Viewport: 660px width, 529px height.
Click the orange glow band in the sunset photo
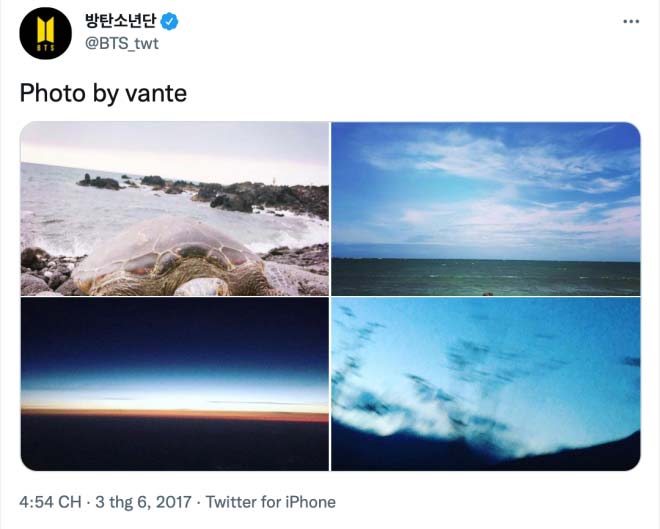tap(175, 413)
